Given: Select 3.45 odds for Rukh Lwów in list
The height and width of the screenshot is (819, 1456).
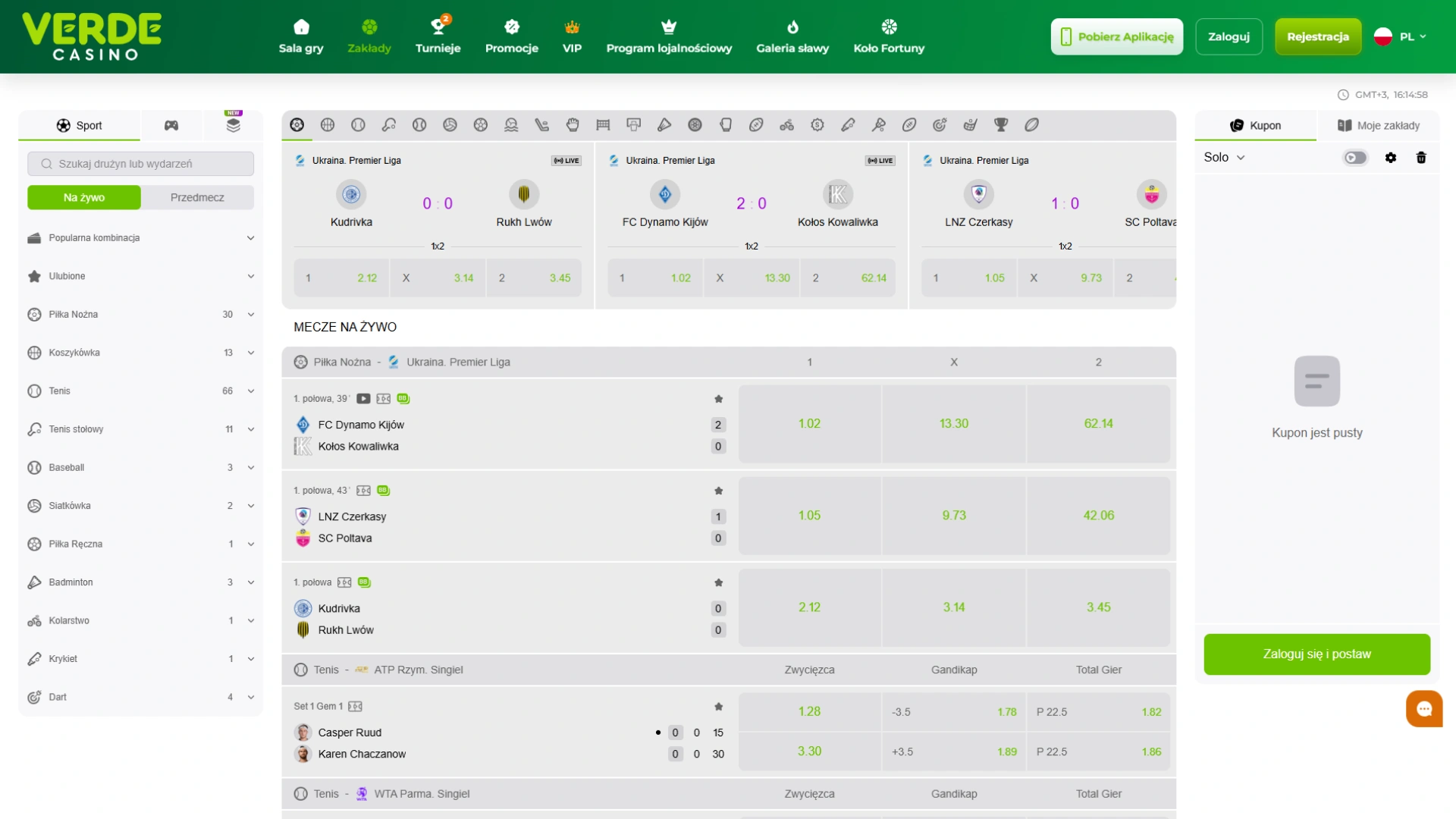Looking at the screenshot, I should tap(1098, 607).
